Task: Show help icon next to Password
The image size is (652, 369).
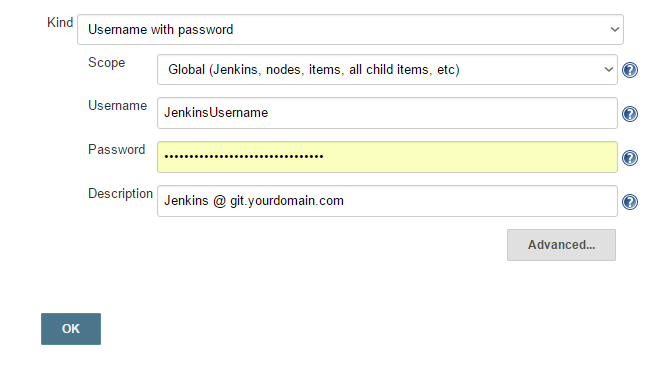Action: point(630,158)
